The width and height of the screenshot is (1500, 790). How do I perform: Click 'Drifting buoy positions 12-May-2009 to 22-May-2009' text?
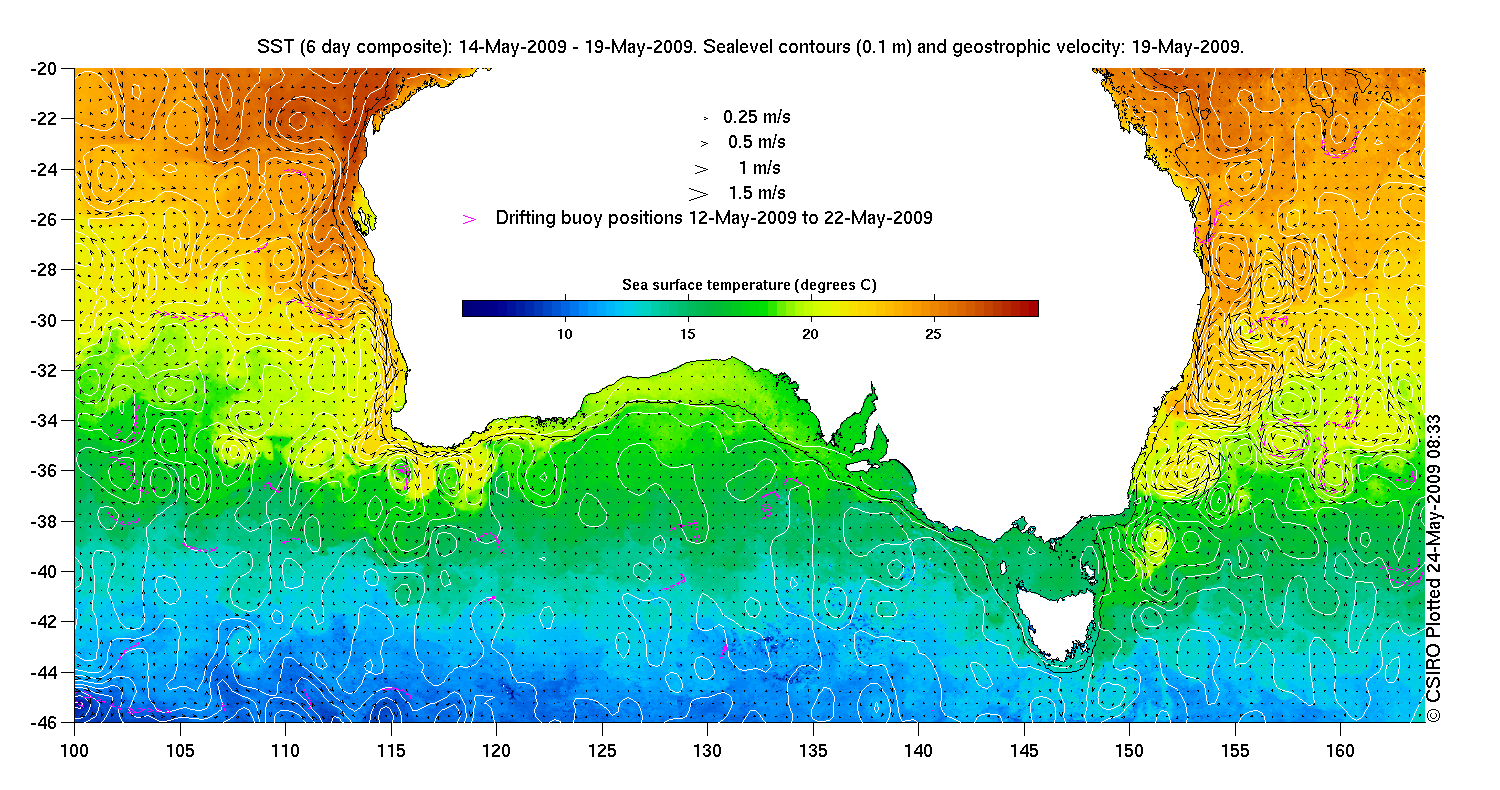pyautogui.click(x=714, y=218)
